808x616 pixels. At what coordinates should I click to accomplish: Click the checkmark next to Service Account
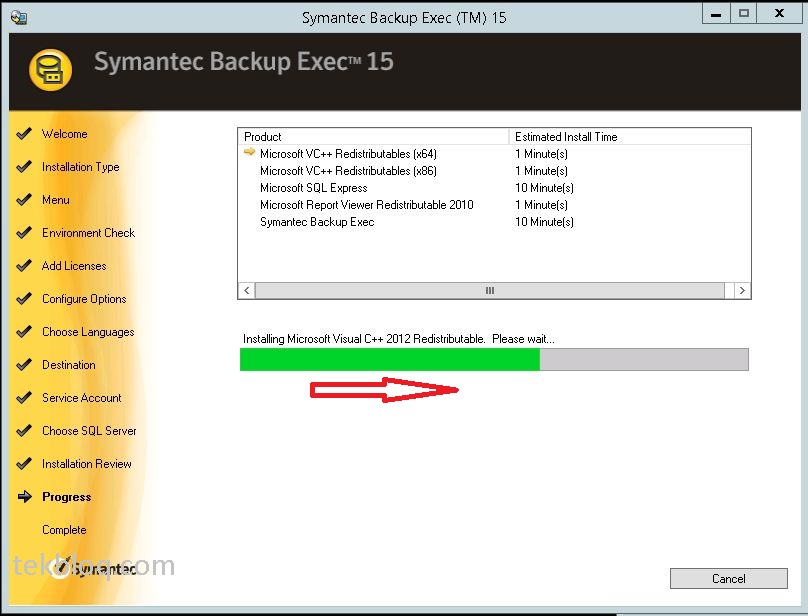tap(24, 397)
